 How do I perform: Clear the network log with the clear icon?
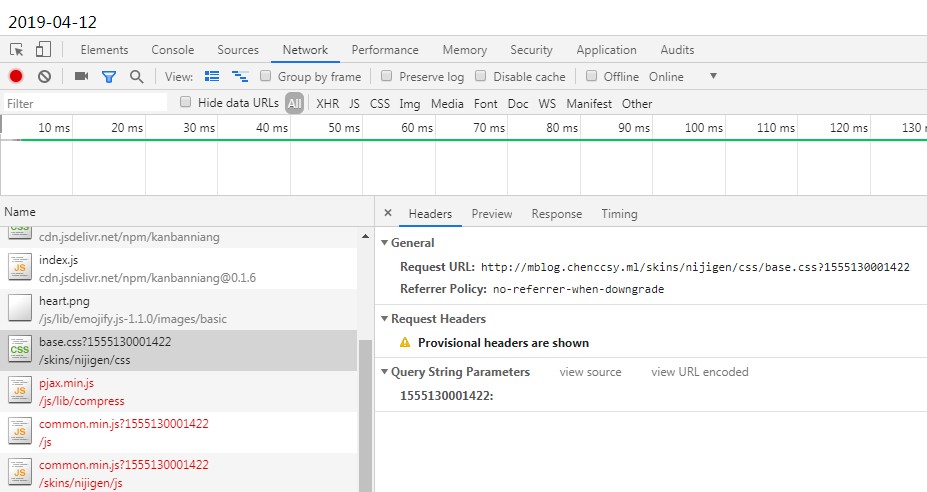tap(44, 76)
